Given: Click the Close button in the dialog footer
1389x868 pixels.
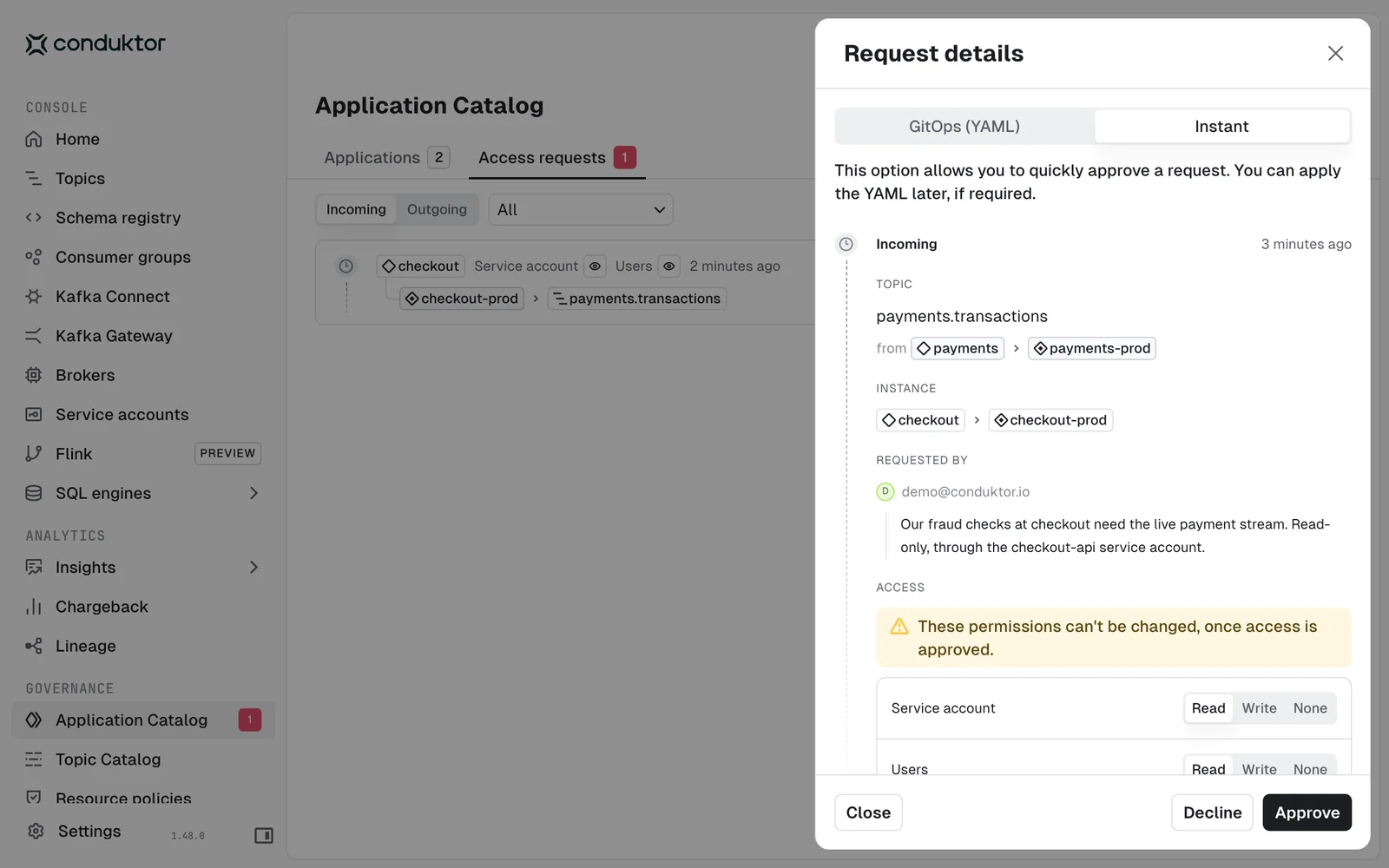Looking at the screenshot, I should click(868, 812).
